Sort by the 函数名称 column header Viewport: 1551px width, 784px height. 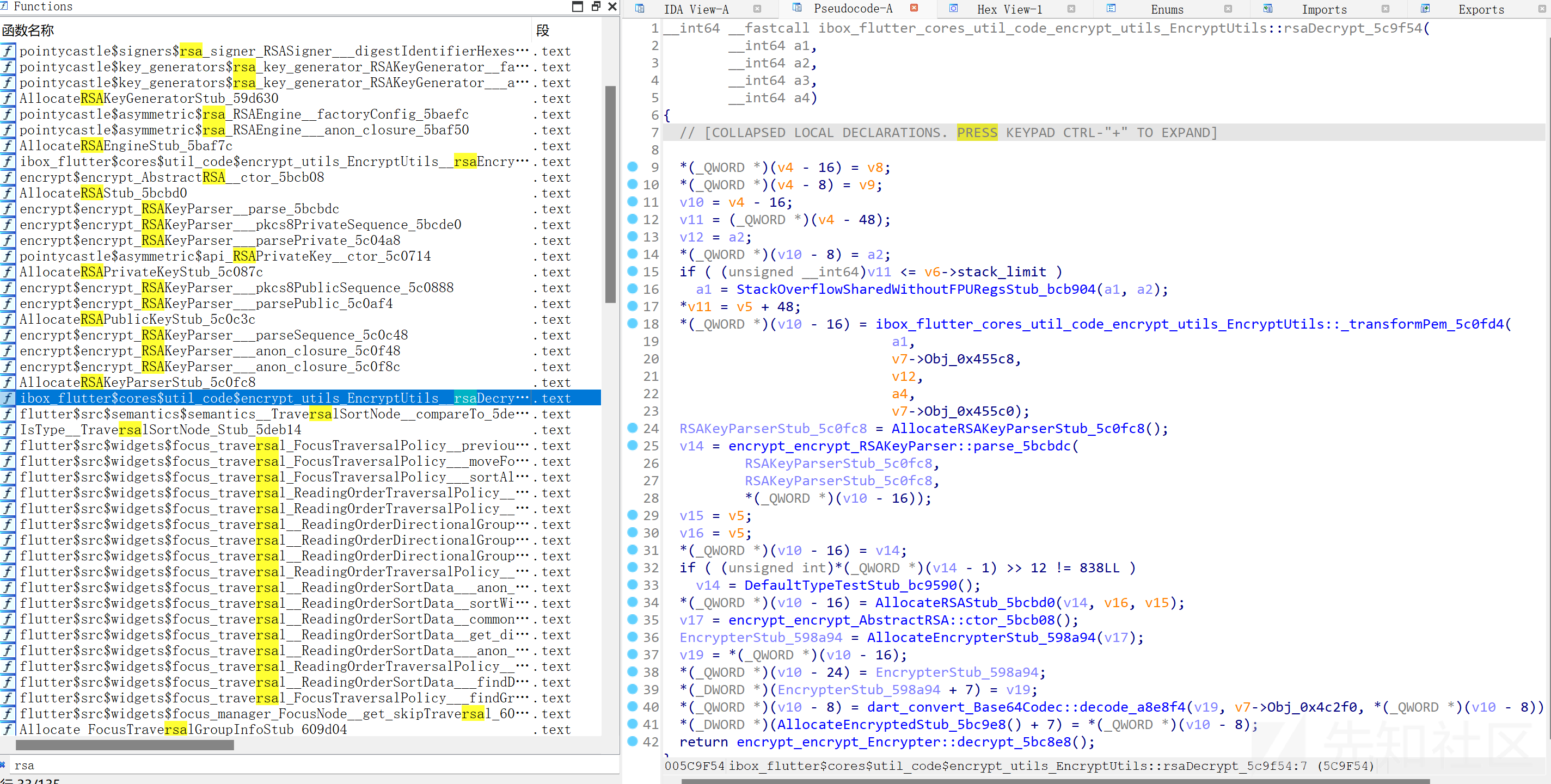pyautogui.click(x=265, y=30)
